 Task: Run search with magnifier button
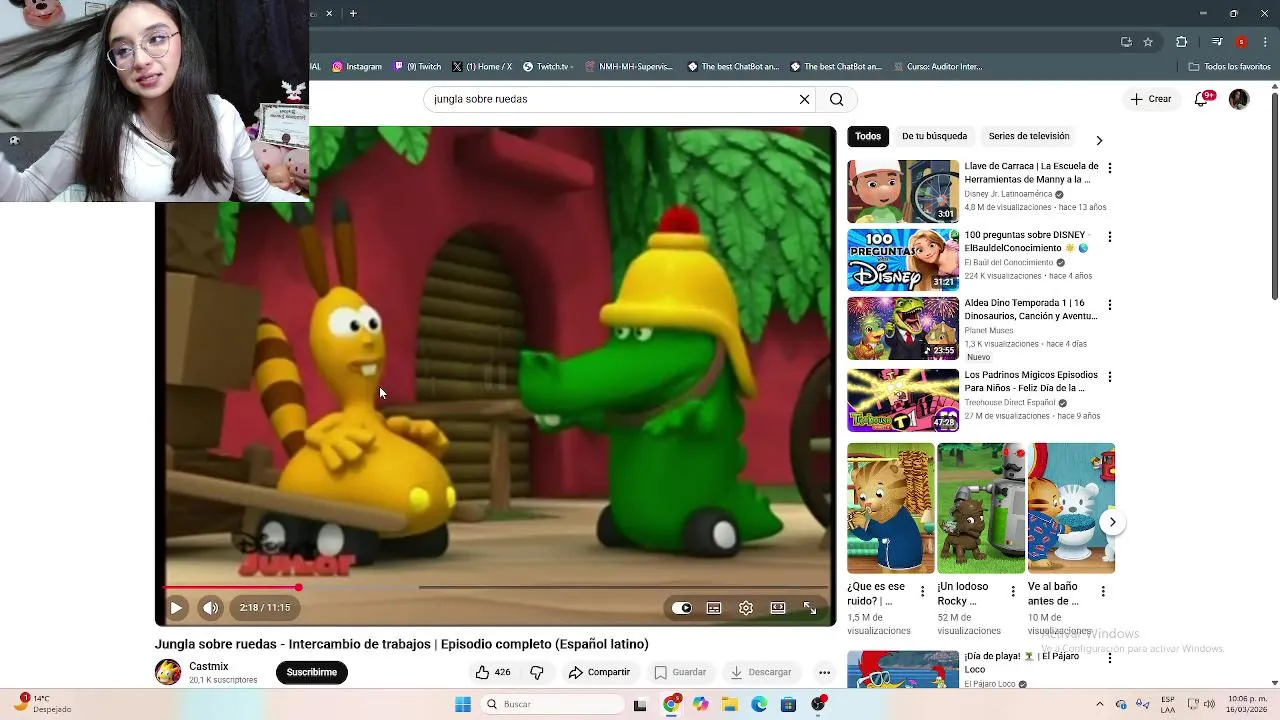(837, 99)
